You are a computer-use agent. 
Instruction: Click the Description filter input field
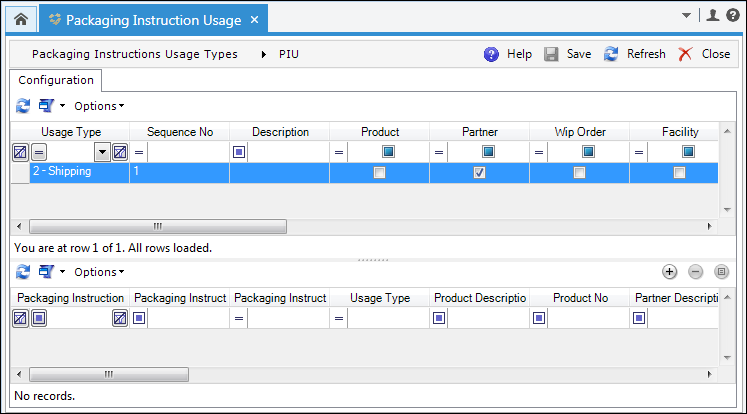coord(288,152)
